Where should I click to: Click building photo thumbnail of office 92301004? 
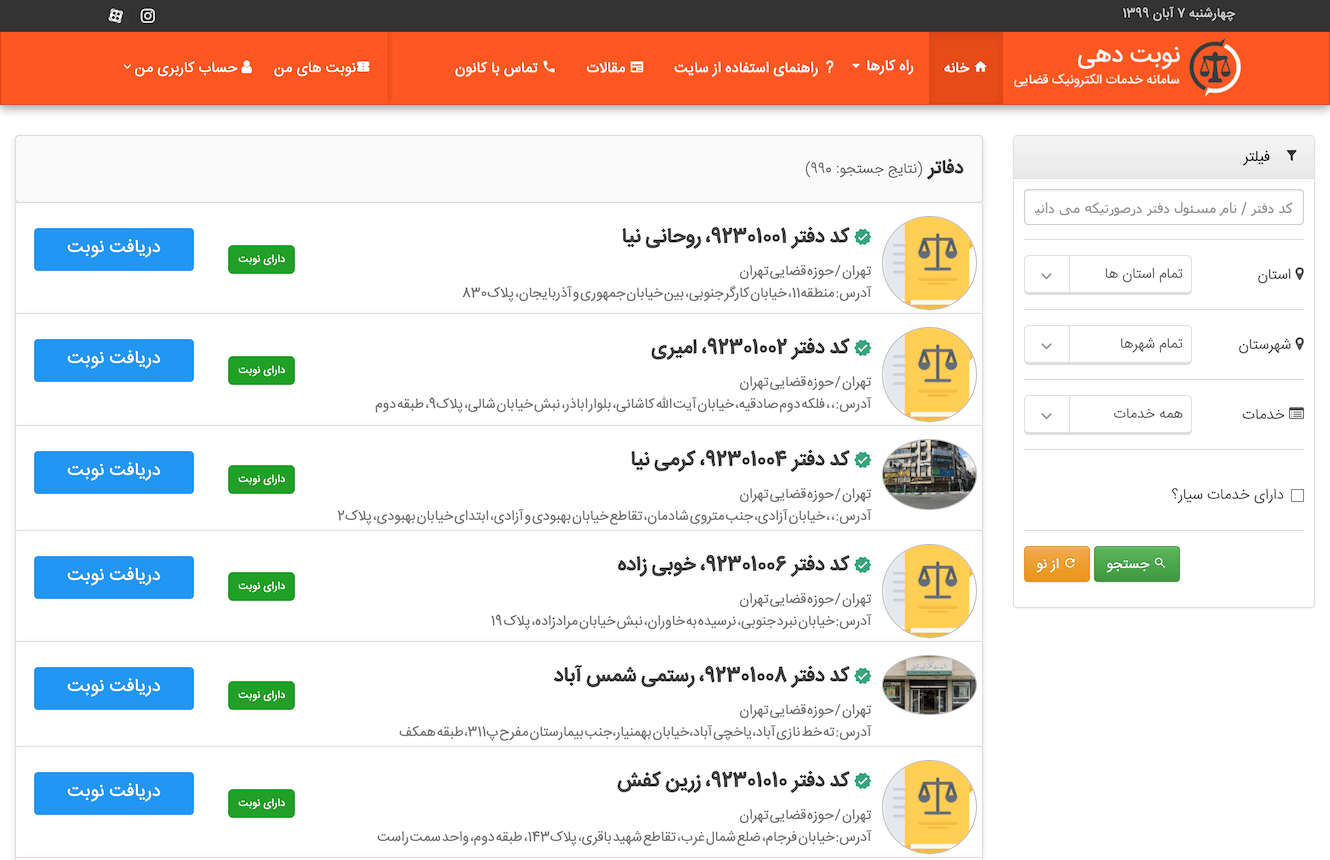[929, 474]
